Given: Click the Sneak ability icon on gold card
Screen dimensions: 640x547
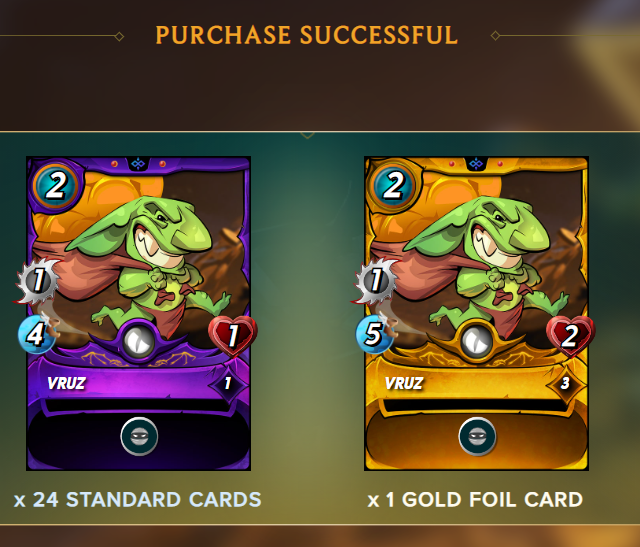Looking at the screenshot, I should (x=477, y=436).
